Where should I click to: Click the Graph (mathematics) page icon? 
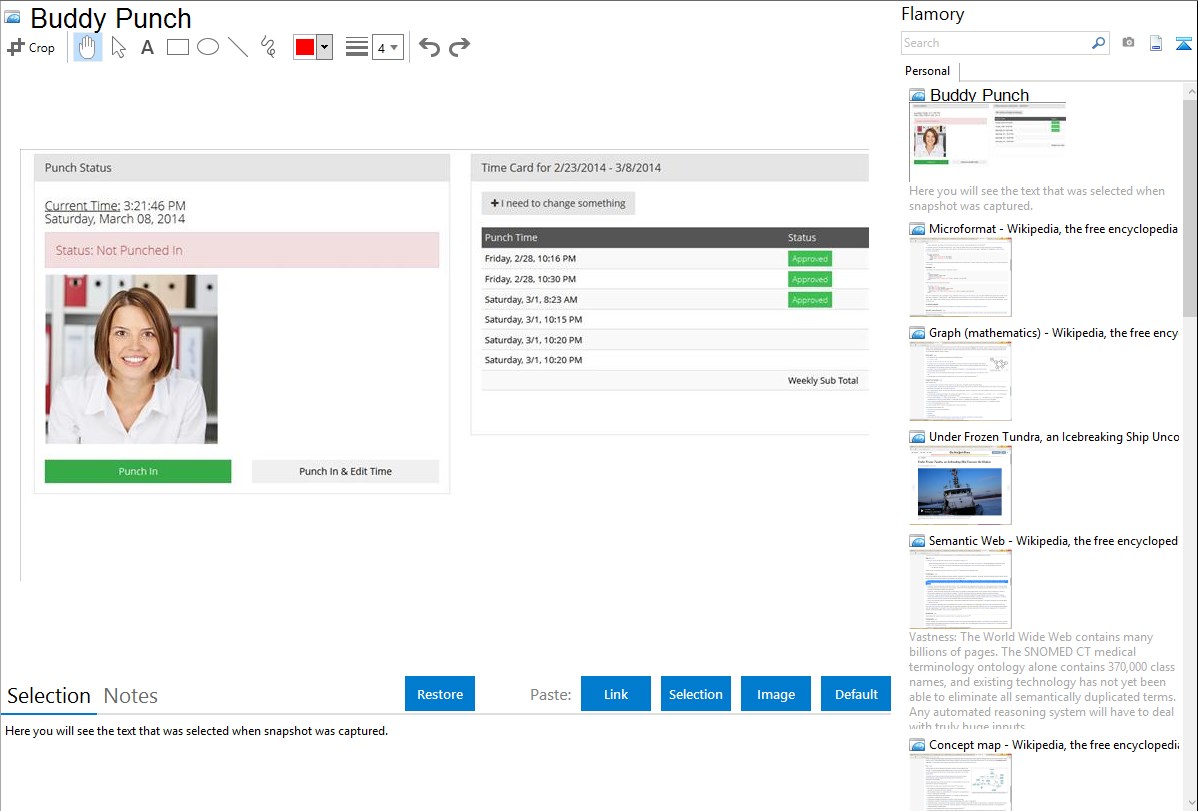pyautogui.click(x=917, y=333)
